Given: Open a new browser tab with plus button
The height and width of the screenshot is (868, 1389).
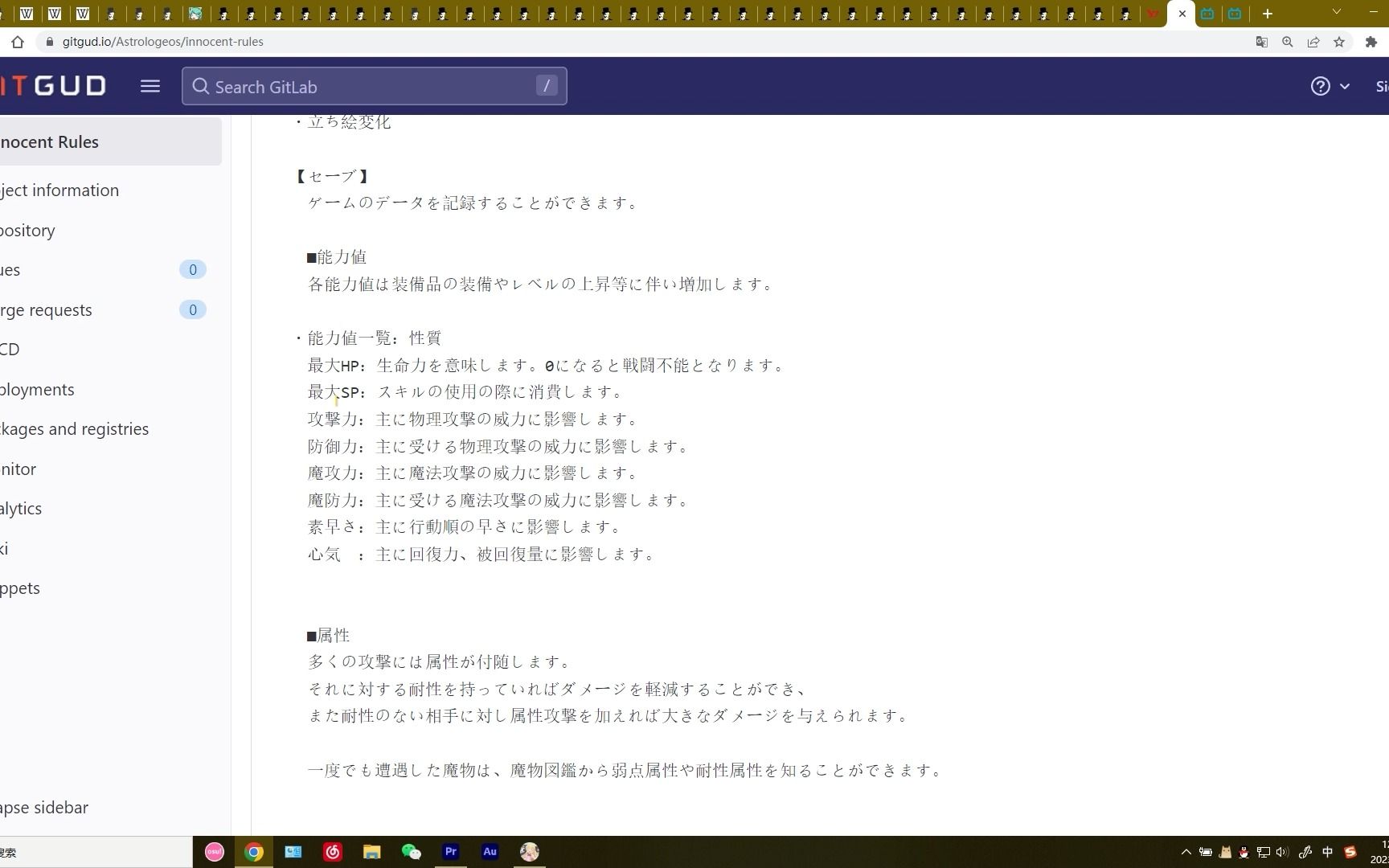Looking at the screenshot, I should click(x=1268, y=14).
